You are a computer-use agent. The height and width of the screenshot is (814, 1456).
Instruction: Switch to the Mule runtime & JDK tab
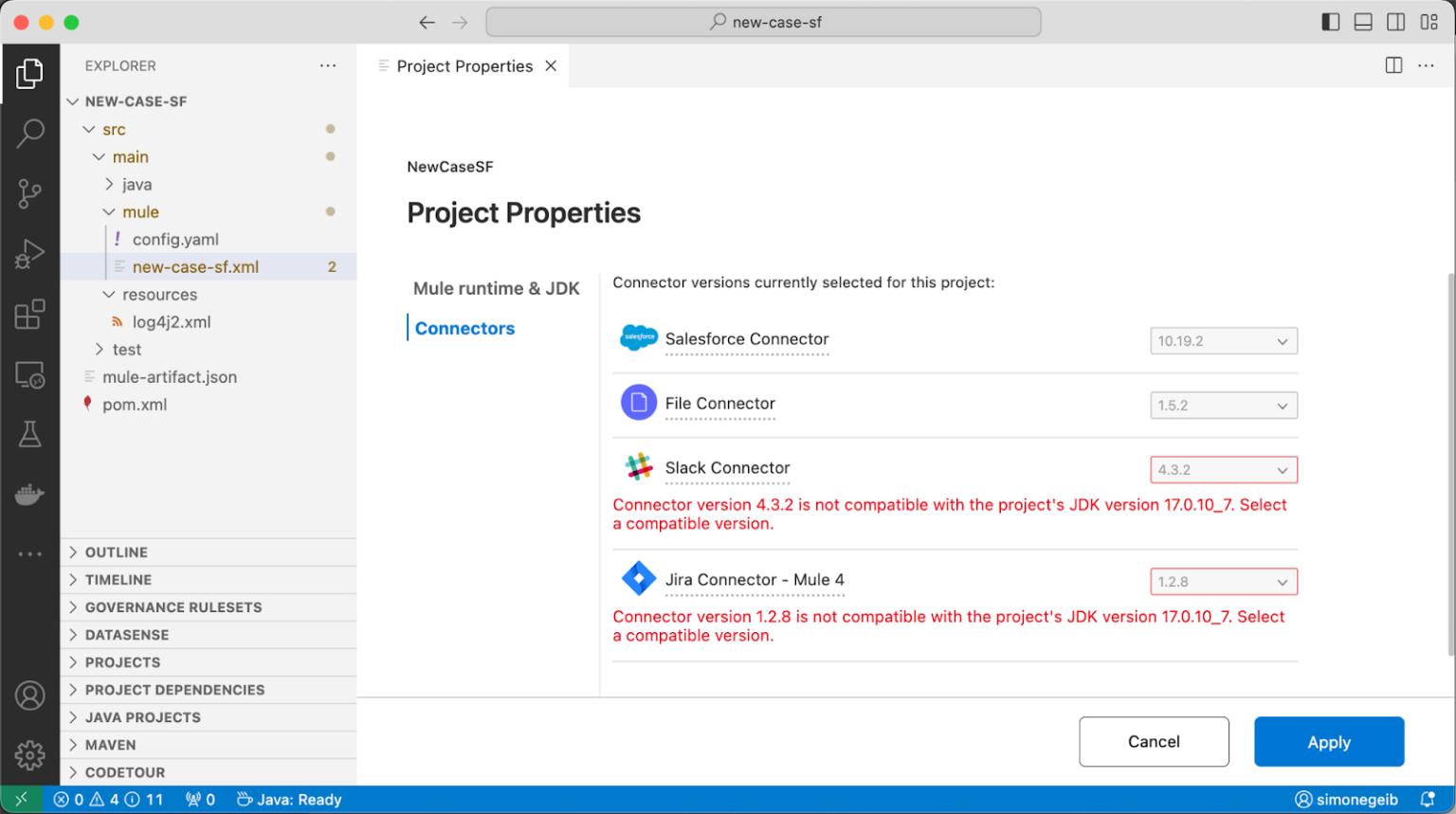pyautogui.click(x=497, y=288)
